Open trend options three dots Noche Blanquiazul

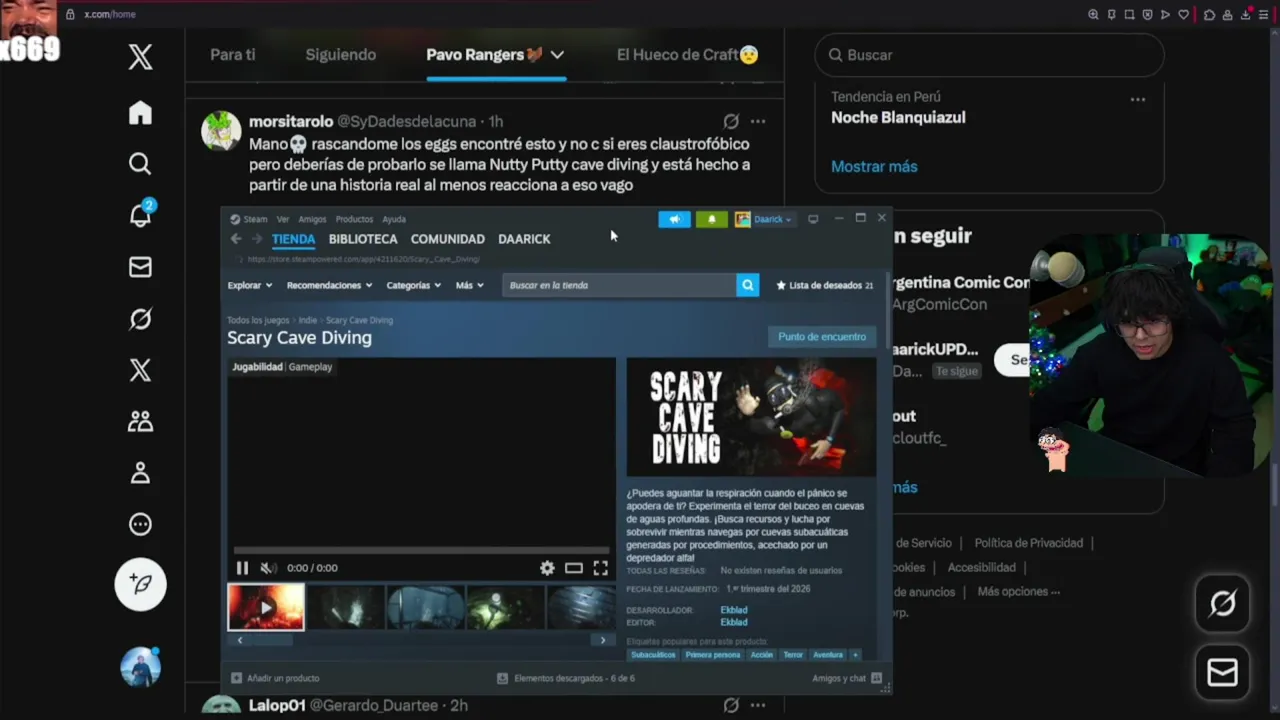pos(1137,99)
